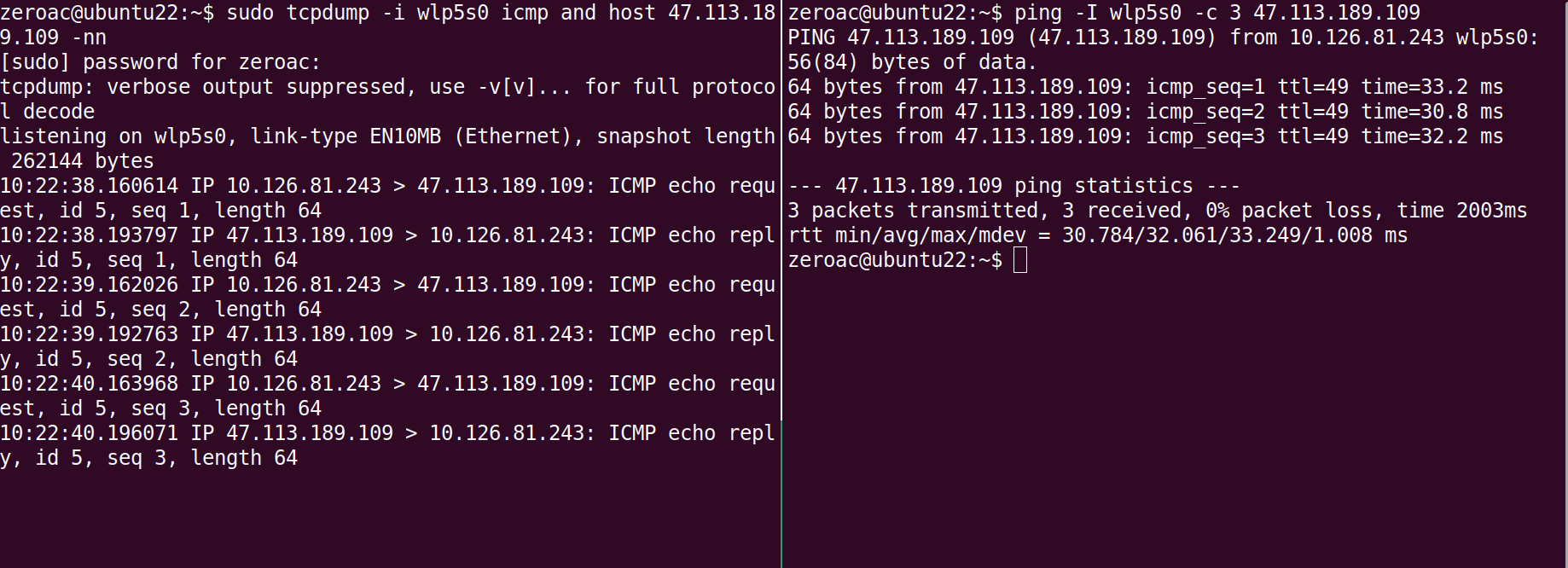Click the "ping statistics" header line
Screen dimensions: 1568x568
[x=1013, y=186]
